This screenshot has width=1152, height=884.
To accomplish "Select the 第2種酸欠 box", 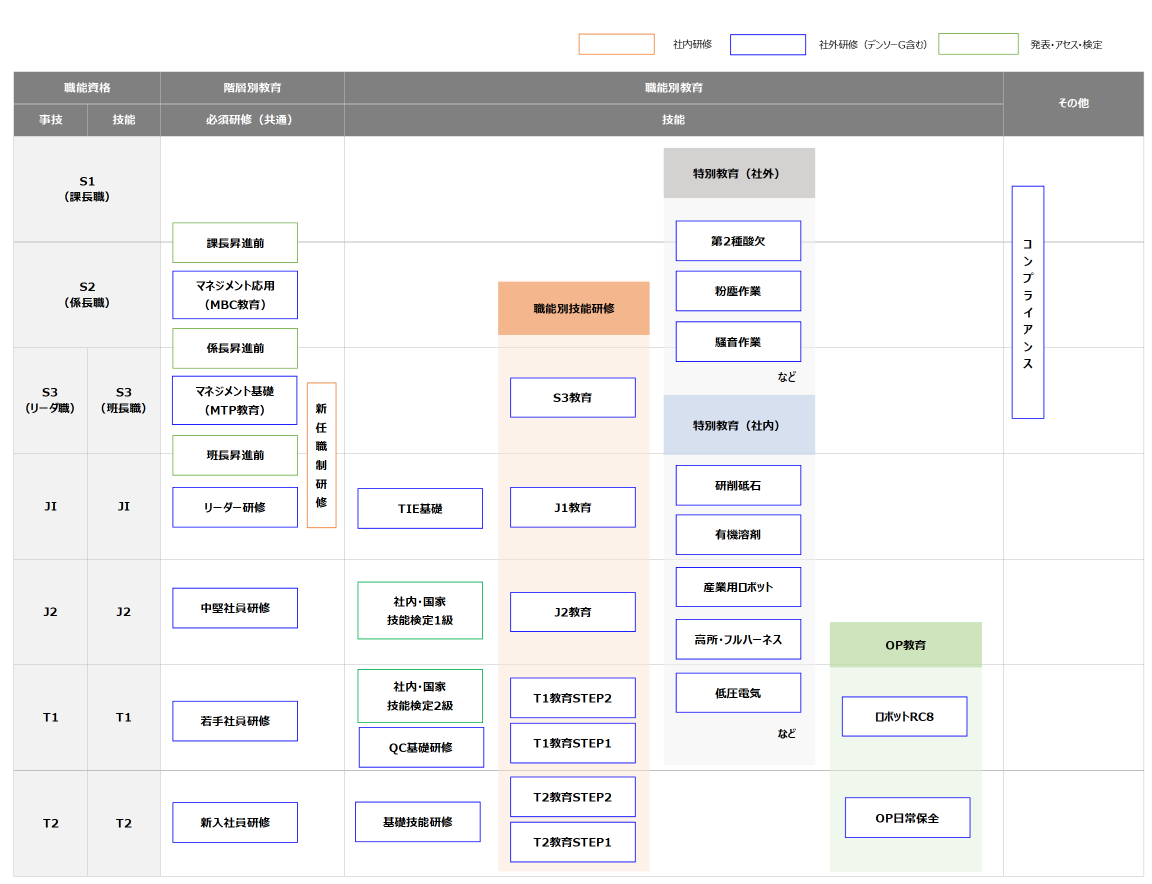I will click(738, 241).
